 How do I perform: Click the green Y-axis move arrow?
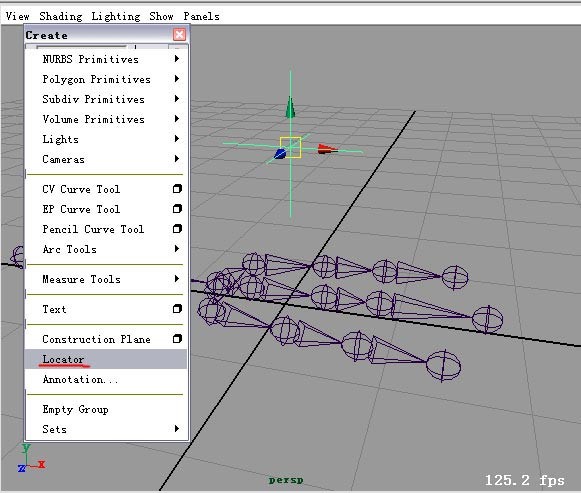click(290, 107)
